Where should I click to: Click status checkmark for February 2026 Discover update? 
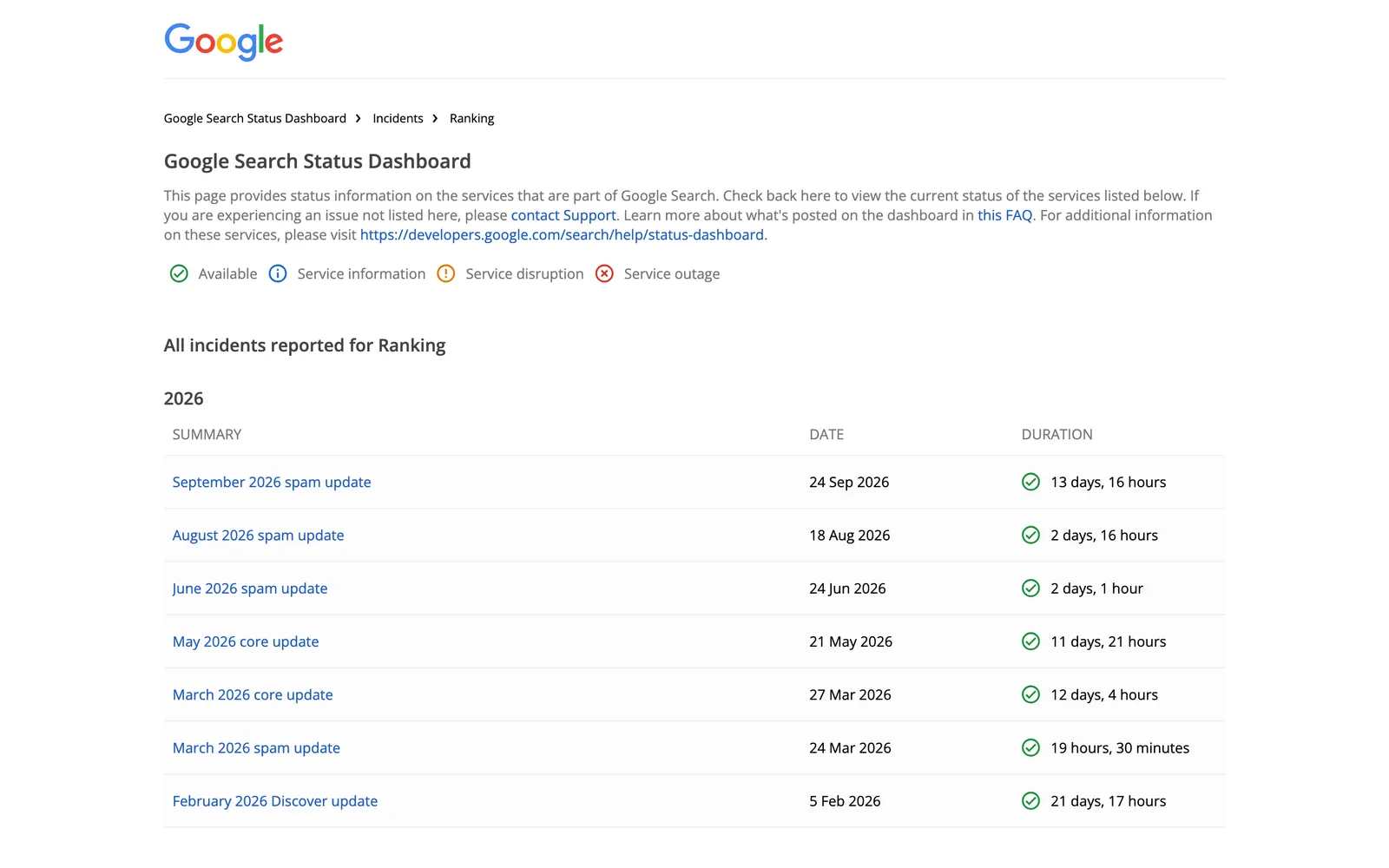1030,801
